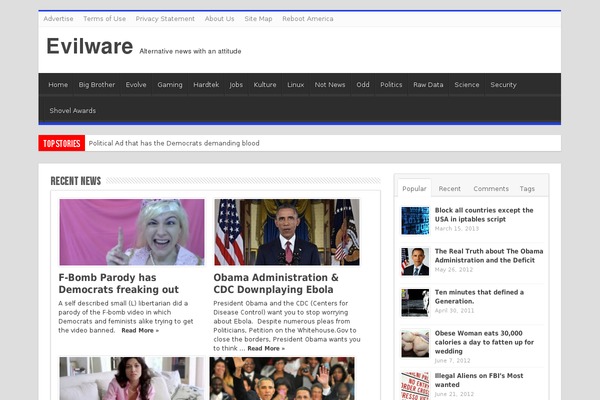Open the Odd category
The image size is (600, 400).
coord(363,85)
